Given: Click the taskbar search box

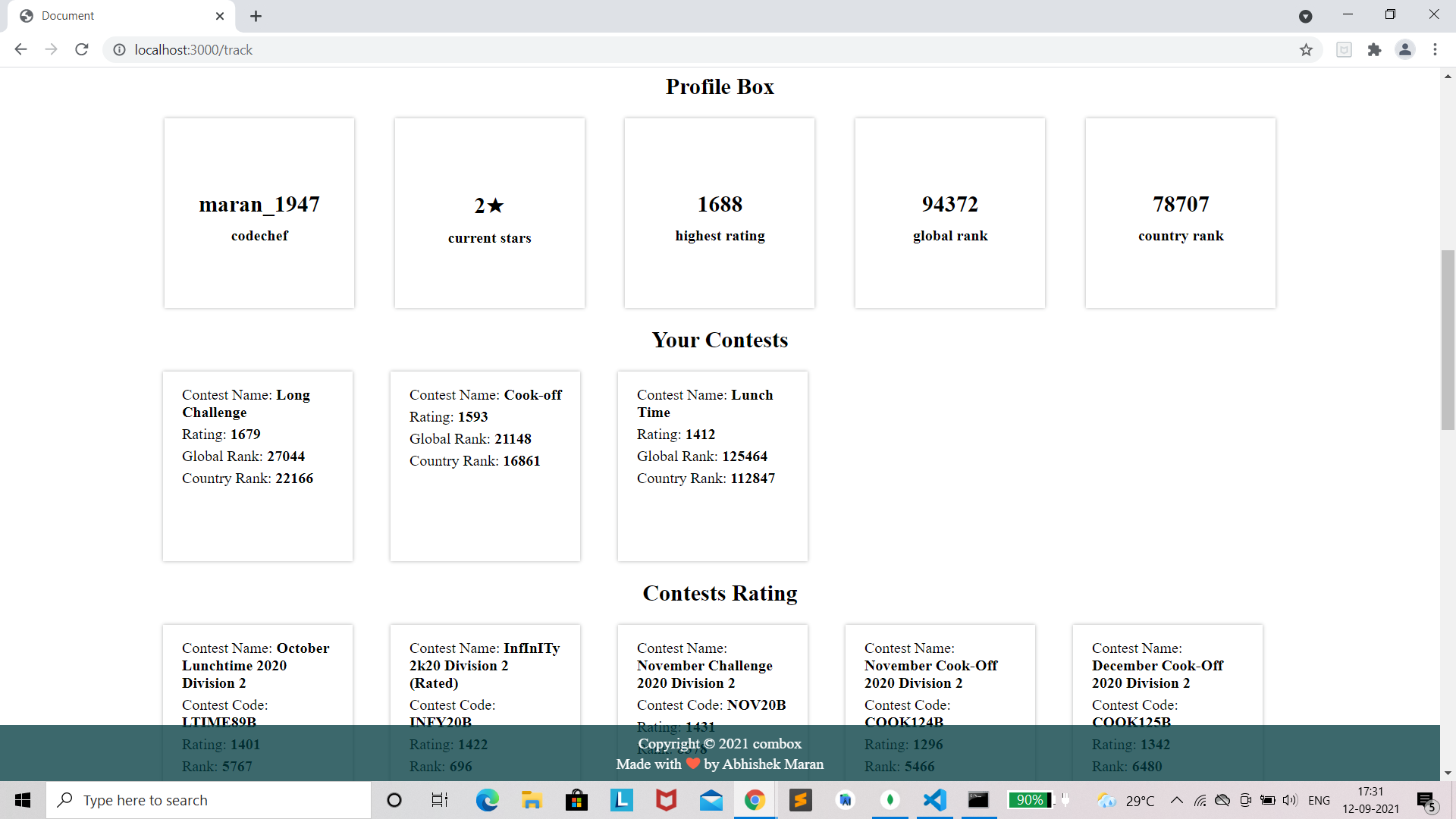Looking at the screenshot, I should tap(212, 800).
